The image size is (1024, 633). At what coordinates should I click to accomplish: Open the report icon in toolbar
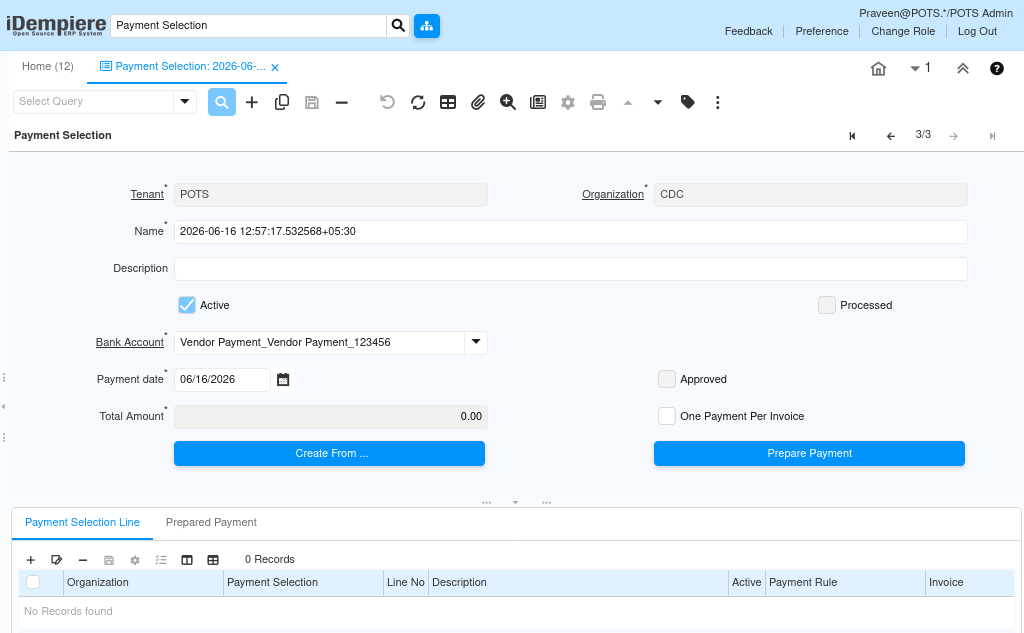[x=538, y=103]
